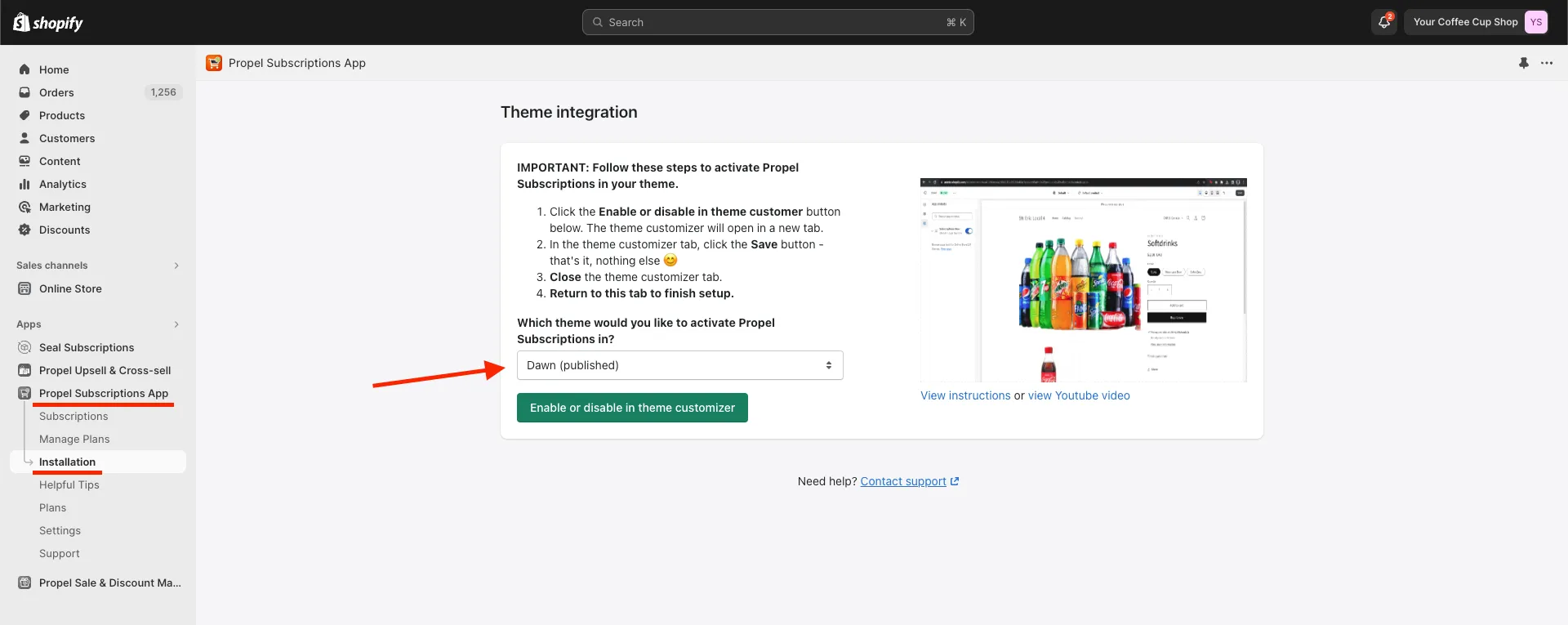Screen dimensions: 1568x625
Task: Click the Discounts badge icon
Action: click(x=24, y=230)
